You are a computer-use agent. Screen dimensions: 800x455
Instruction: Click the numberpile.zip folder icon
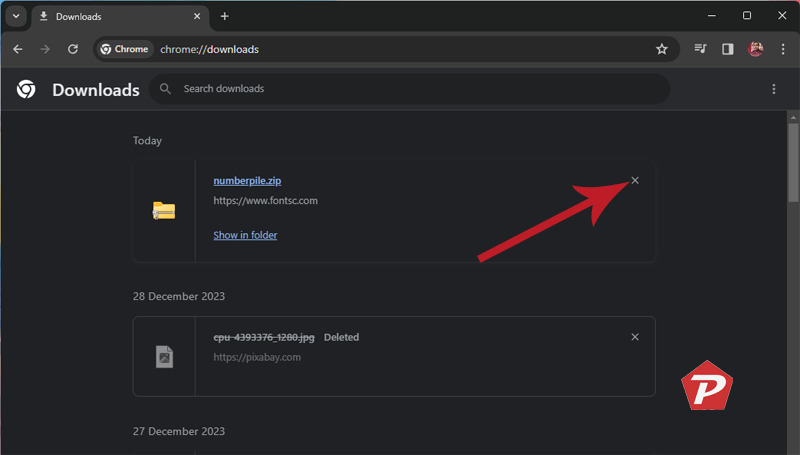click(164, 210)
